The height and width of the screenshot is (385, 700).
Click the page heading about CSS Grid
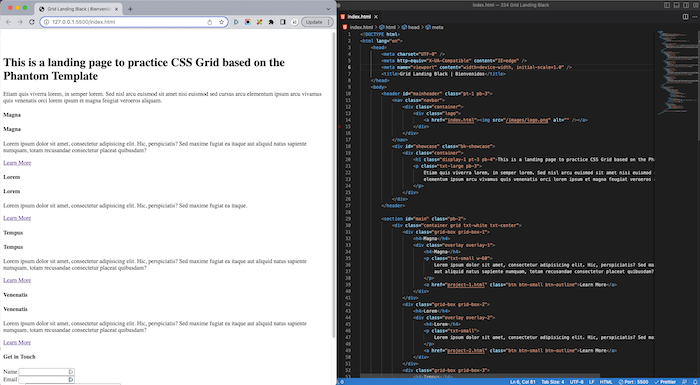(144, 69)
